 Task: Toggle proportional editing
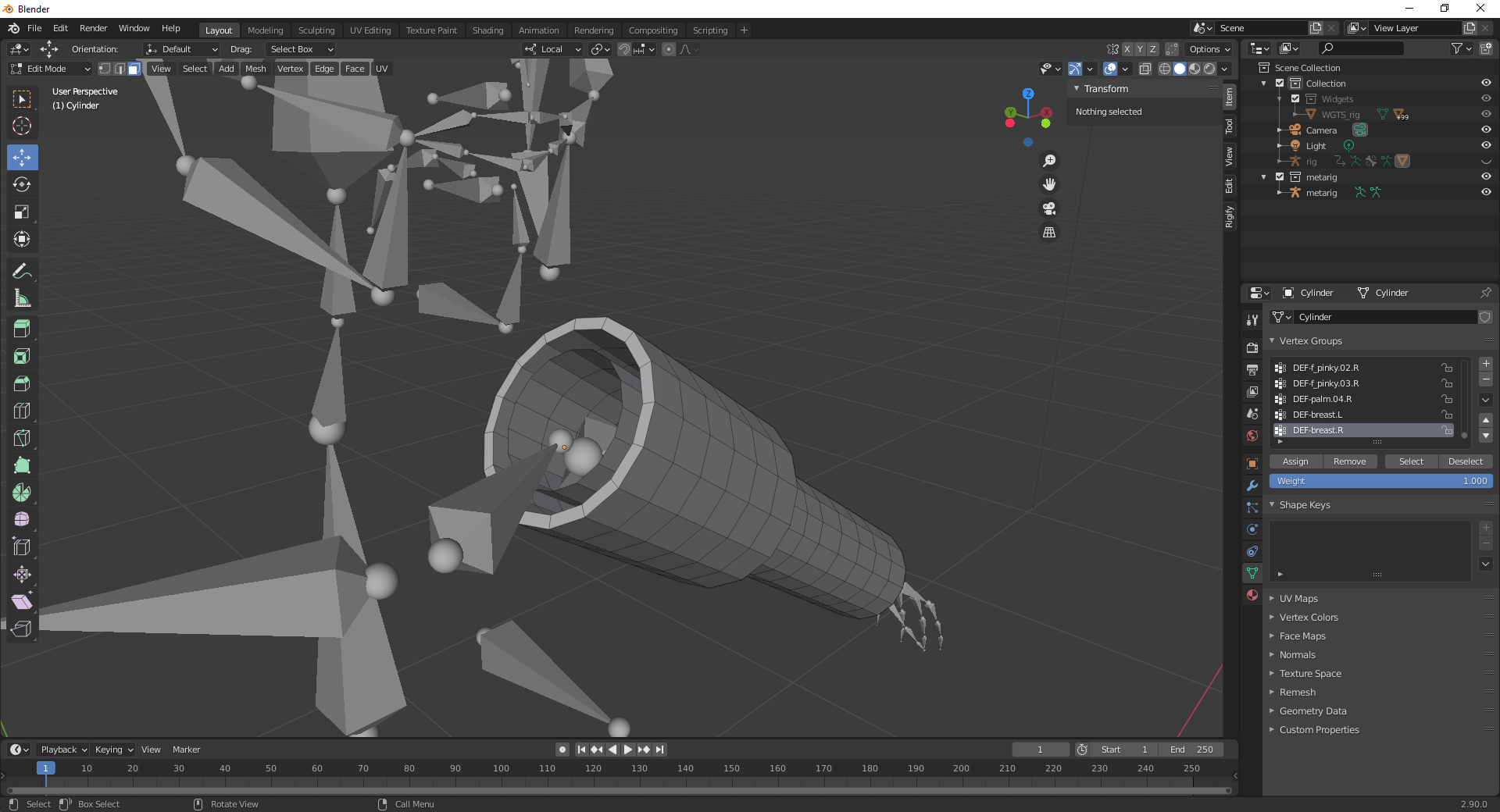click(x=669, y=49)
